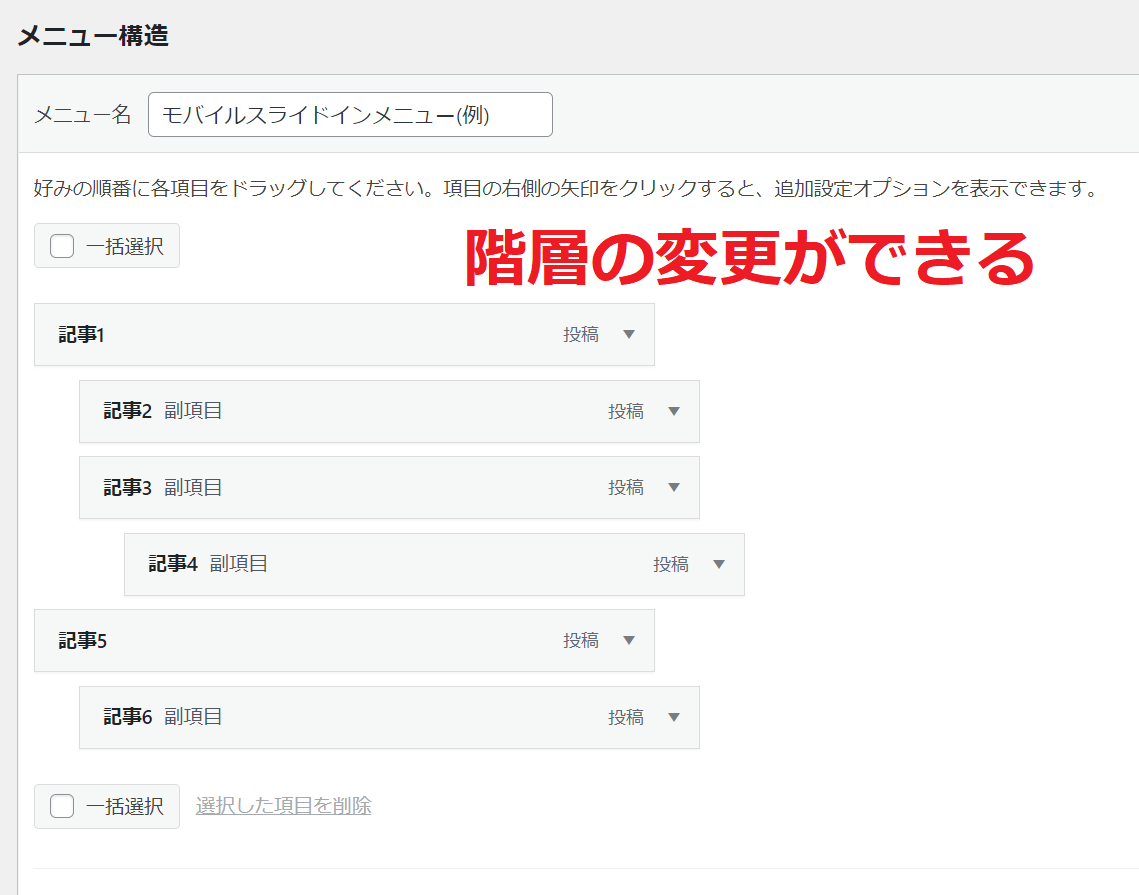Focus the メニュー名 input field
The width and height of the screenshot is (1139, 895).
pos(350,115)
